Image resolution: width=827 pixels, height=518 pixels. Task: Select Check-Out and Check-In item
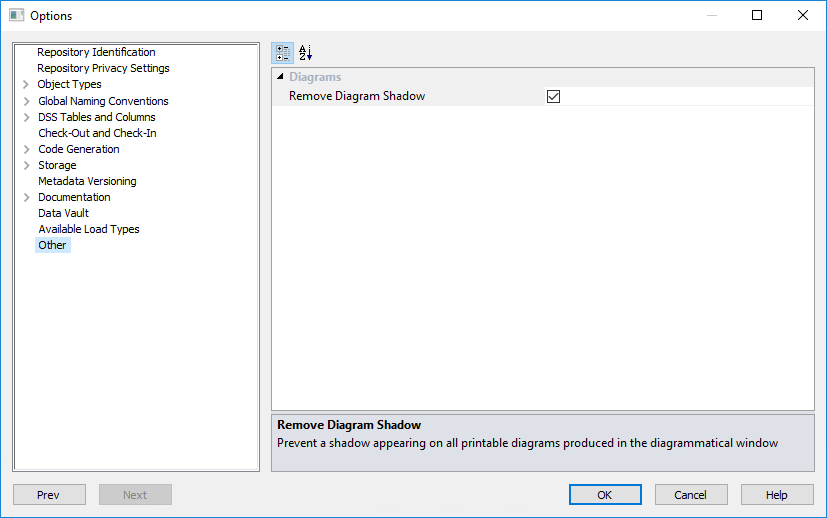(97, 133)
